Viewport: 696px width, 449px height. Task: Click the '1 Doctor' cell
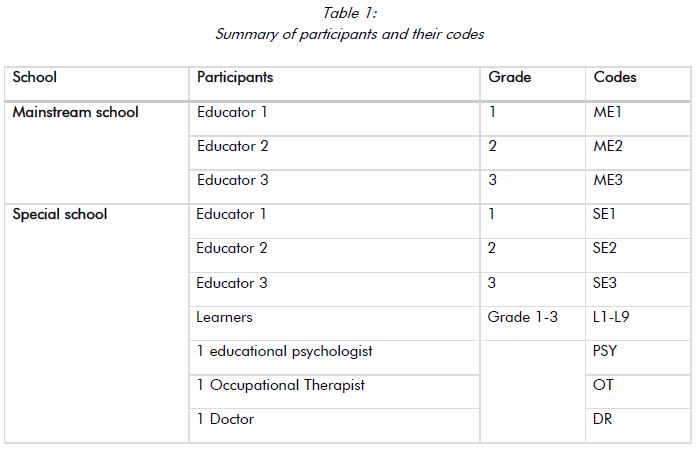(x=225, y=419)
